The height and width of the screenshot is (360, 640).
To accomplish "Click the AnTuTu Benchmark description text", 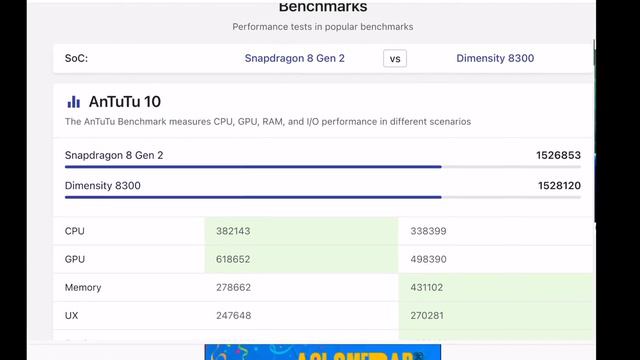I will click(268, 122).
